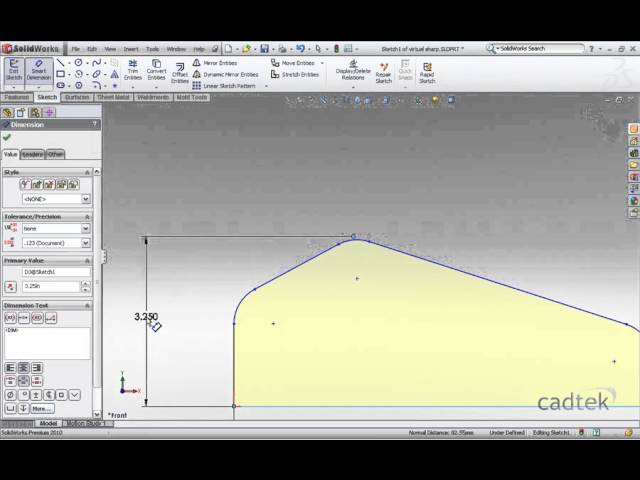The width and height of the screenshot is (640, 480).
Task: Open the View menu
Action: point(110,49)
